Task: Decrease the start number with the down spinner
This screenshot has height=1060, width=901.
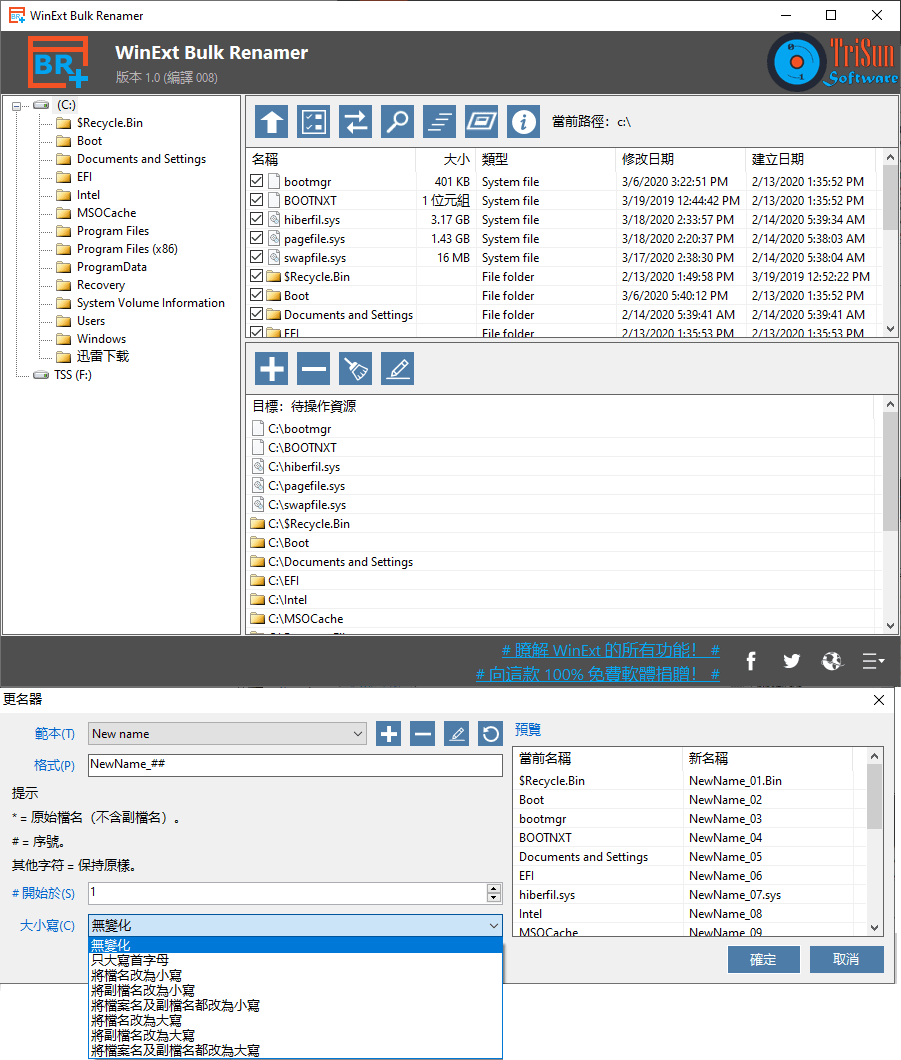Action: tap(494, 898)
